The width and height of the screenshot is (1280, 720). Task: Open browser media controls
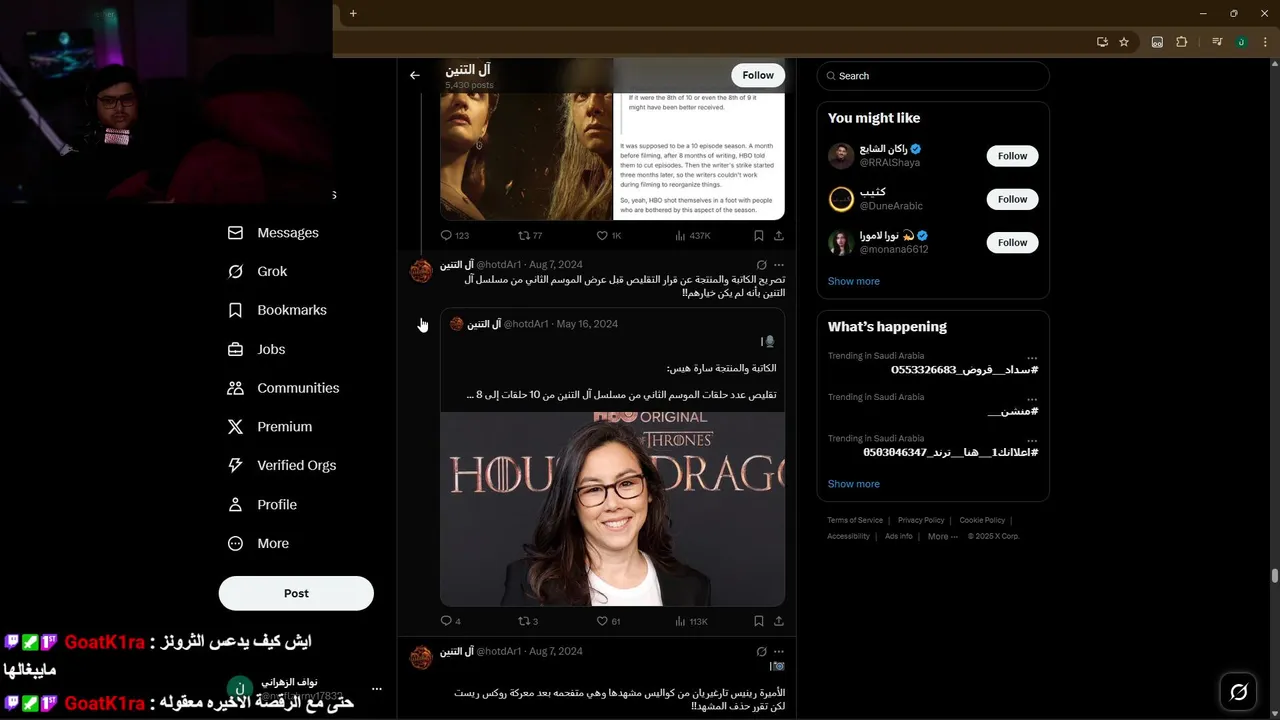[x=1216, y=42]
